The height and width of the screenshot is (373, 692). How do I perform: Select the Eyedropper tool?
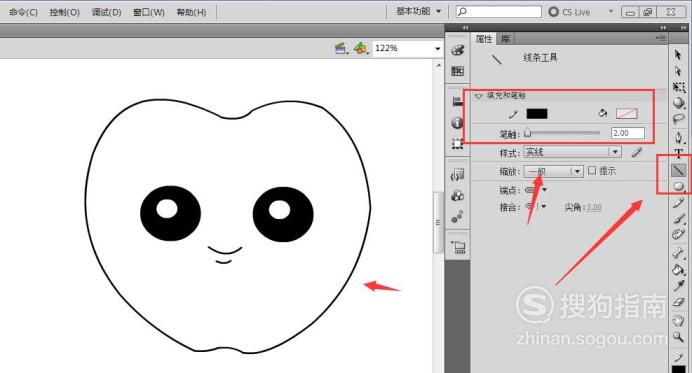point(679,286)
